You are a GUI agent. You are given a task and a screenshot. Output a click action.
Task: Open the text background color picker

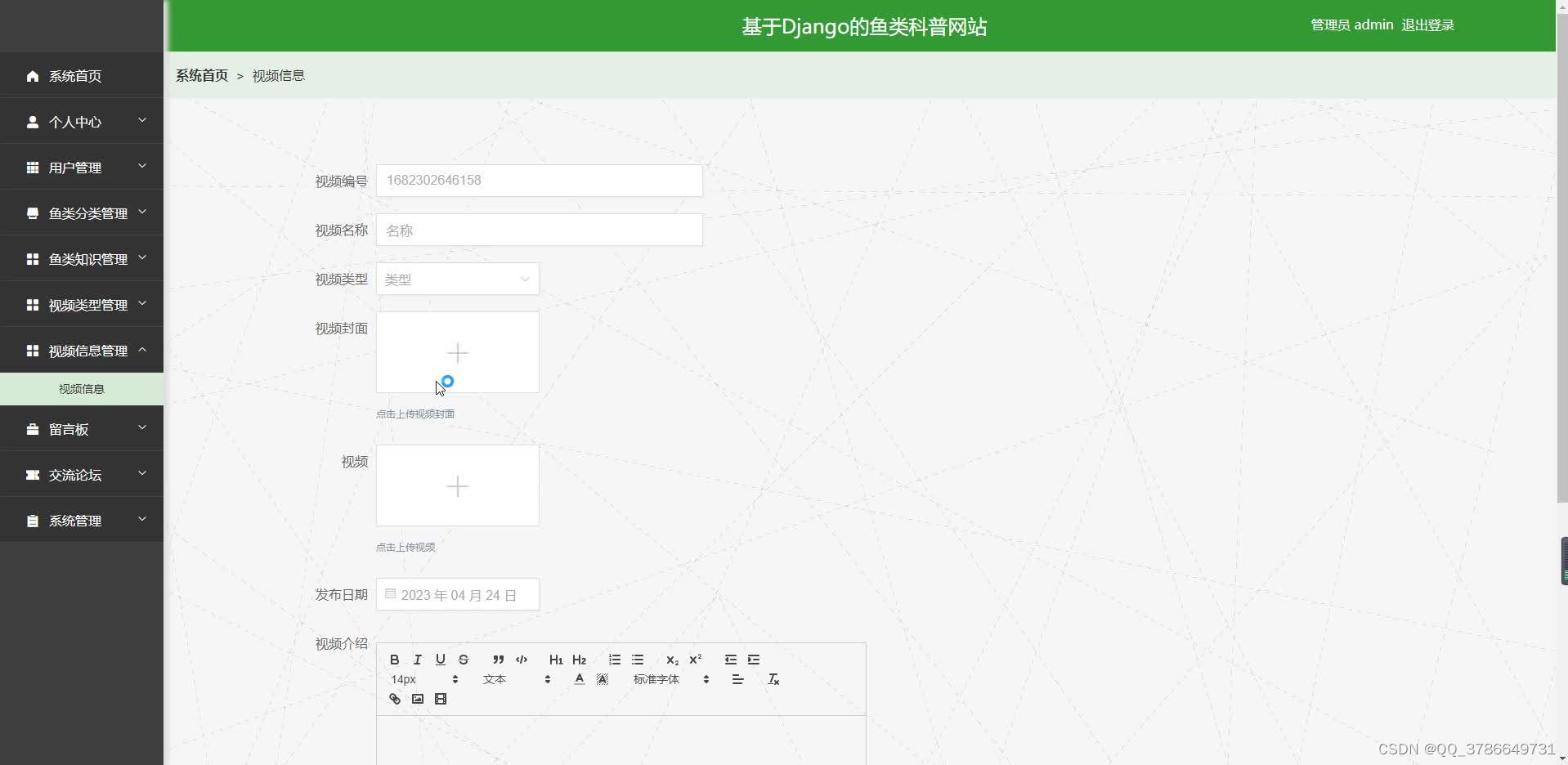603,679
